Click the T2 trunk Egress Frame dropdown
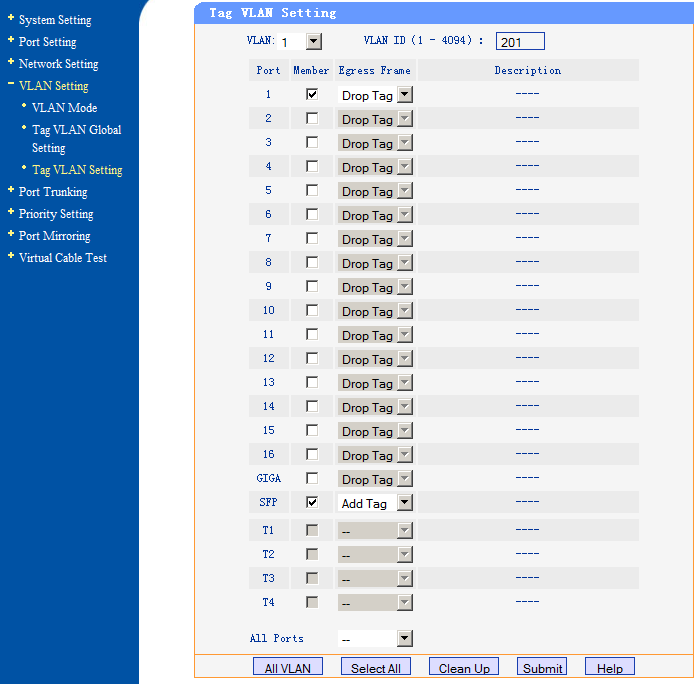The width and height of the screenshot is (698, 684). pos(375,554)
